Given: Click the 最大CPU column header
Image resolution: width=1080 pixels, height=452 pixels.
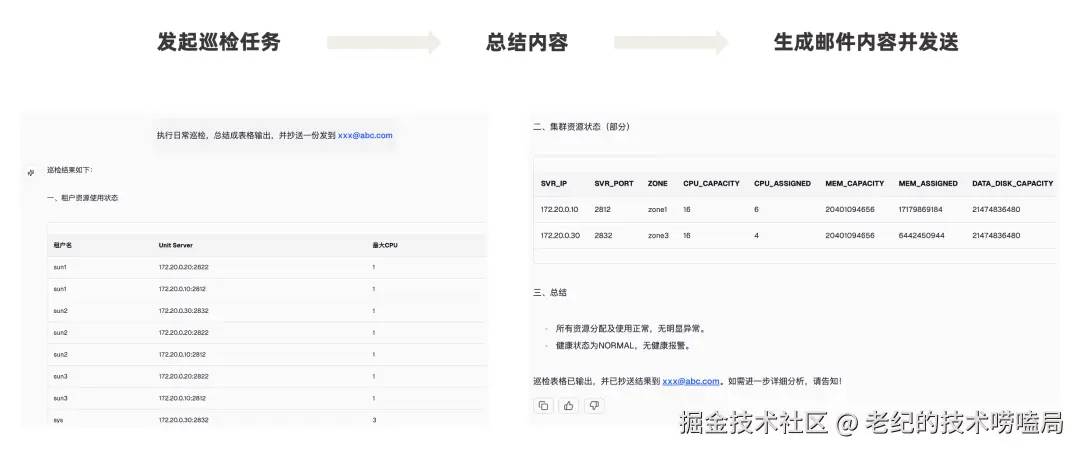Looking at the screenshot, I should click(384, 245).
